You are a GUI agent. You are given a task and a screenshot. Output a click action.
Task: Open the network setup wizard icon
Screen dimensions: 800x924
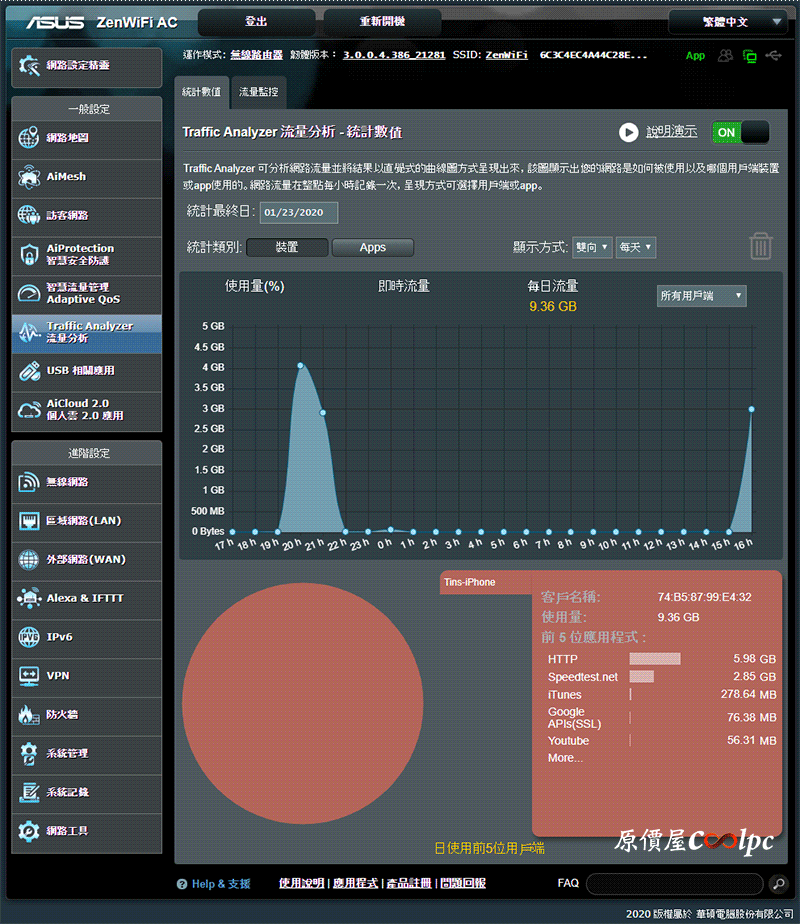[x=29, y=65]
